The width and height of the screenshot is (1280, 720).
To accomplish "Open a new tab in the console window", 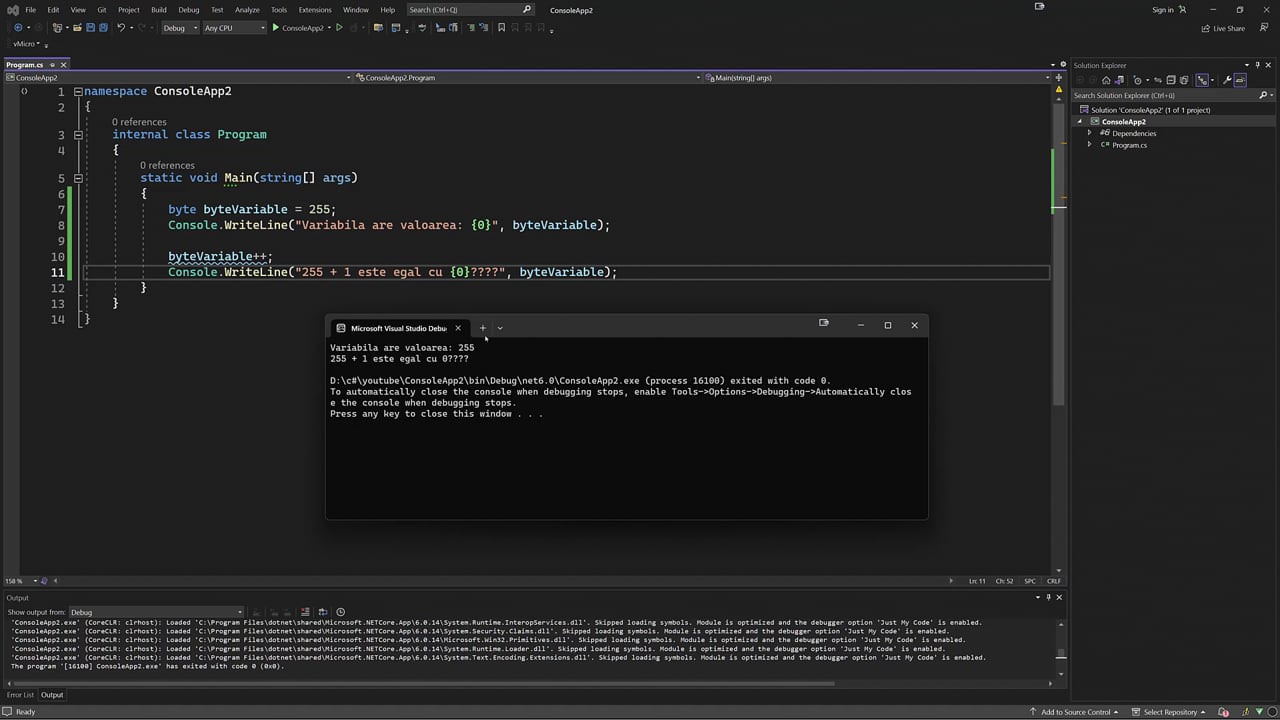I will coord(482,328).
